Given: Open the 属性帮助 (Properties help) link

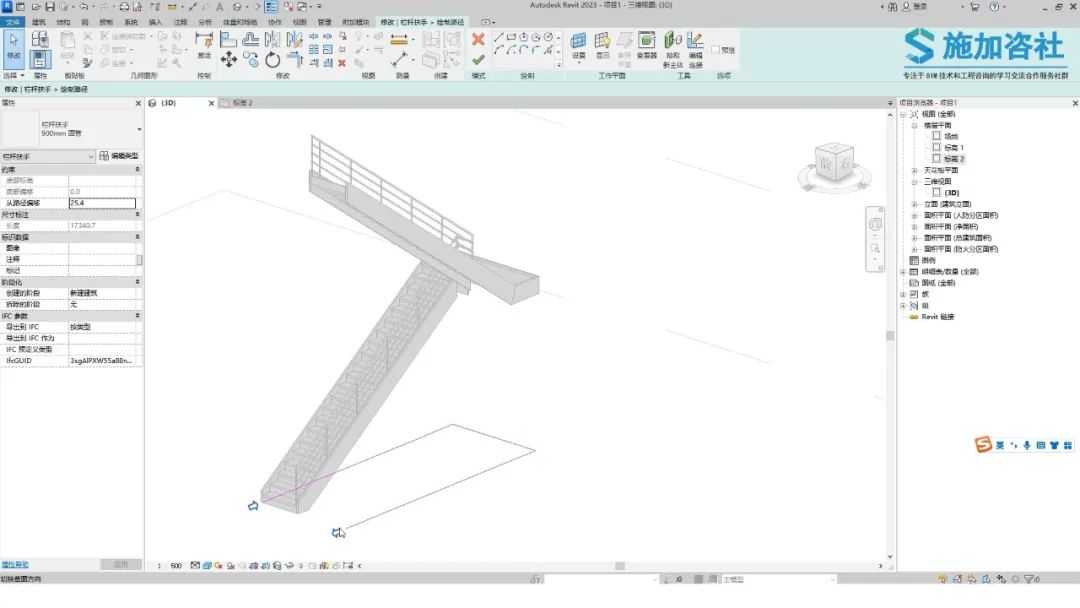Looking at the screenshot, I should (x=14, y=565).
